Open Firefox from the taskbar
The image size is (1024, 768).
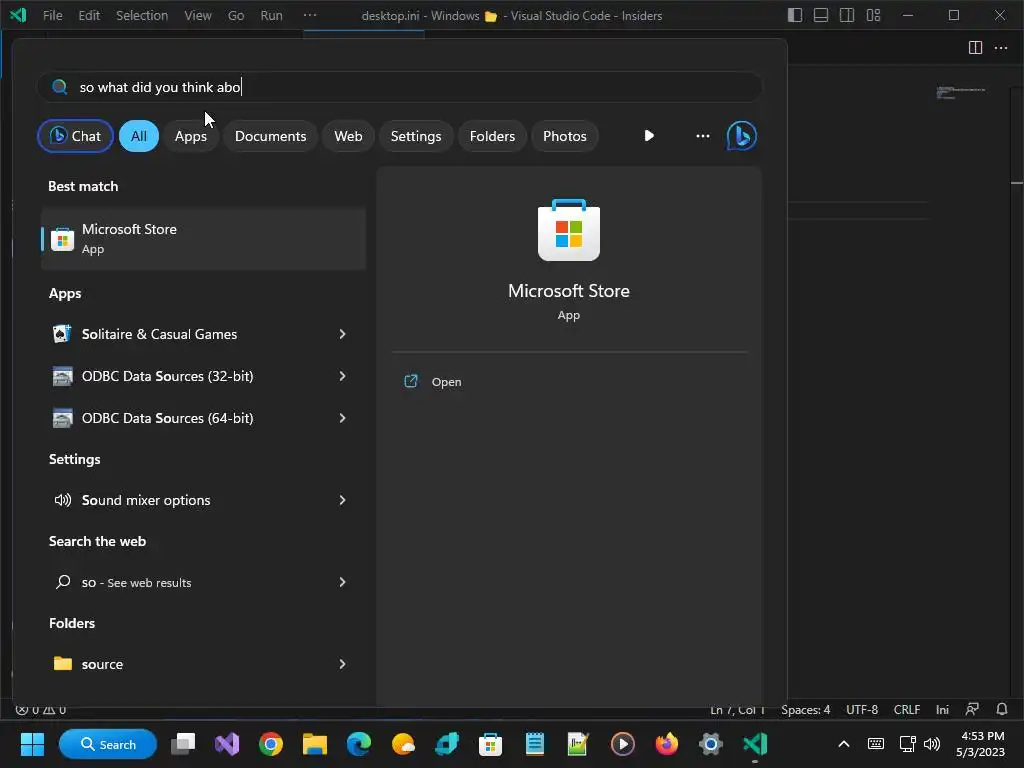(x=667, y=744)
